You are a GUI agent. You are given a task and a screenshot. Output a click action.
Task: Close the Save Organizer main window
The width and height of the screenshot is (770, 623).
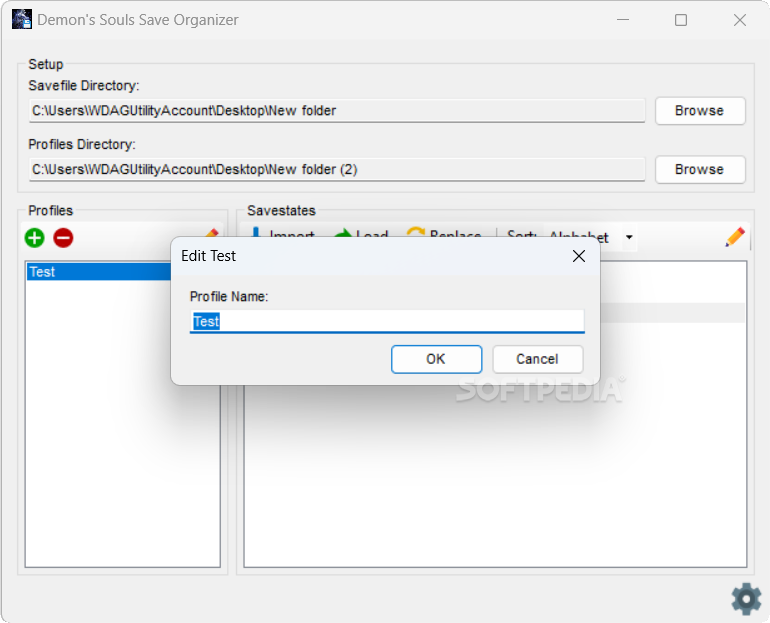740,20
